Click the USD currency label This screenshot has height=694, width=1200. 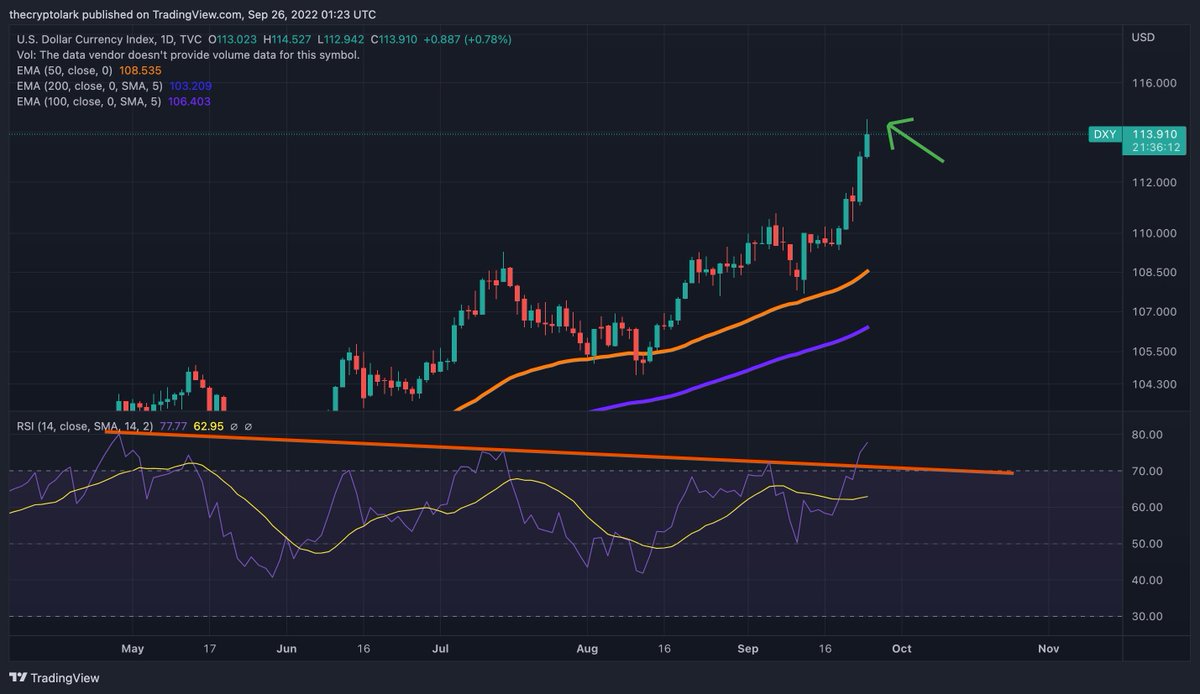(1144, 37)
